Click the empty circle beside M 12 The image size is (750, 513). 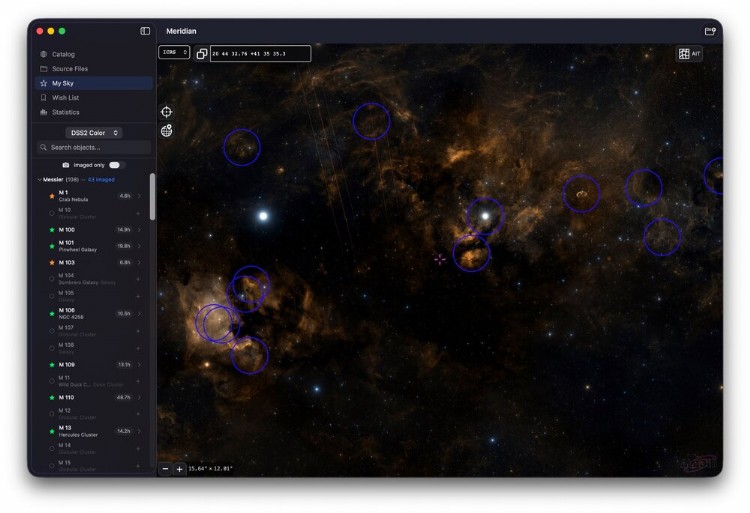coord(52,414)
